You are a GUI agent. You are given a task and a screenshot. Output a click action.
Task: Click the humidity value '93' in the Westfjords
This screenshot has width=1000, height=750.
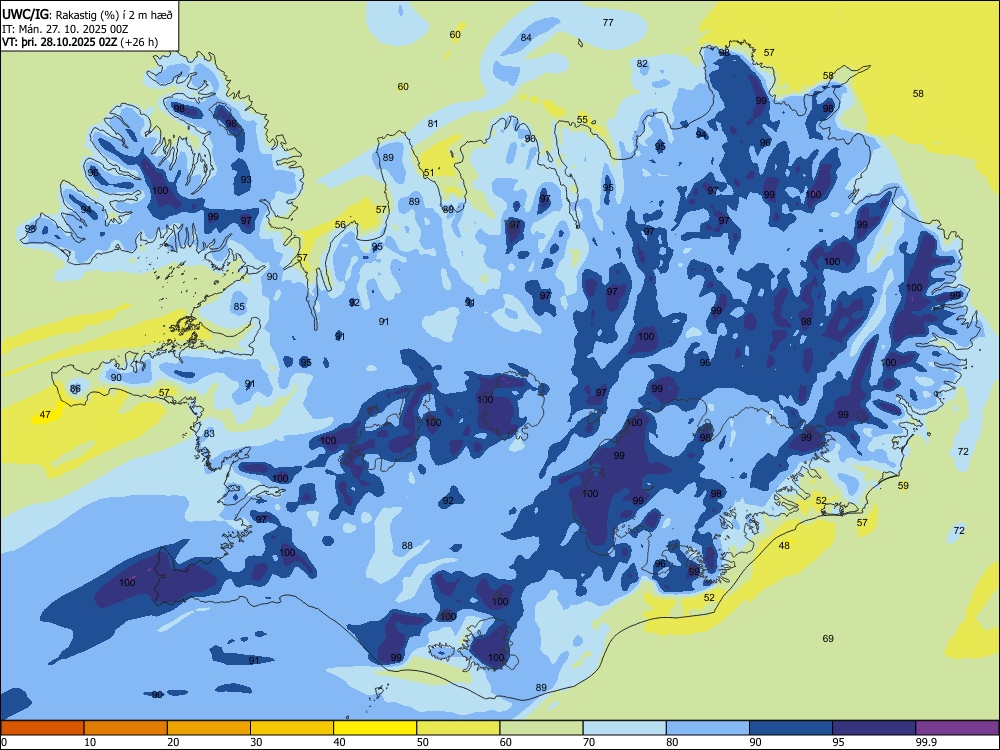tap(246, 180)
